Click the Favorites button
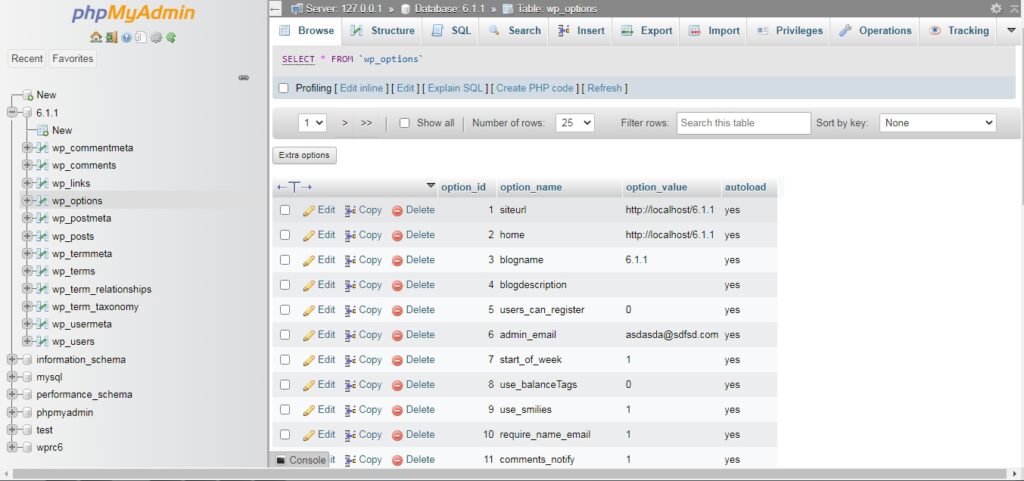 pos(72,59)
